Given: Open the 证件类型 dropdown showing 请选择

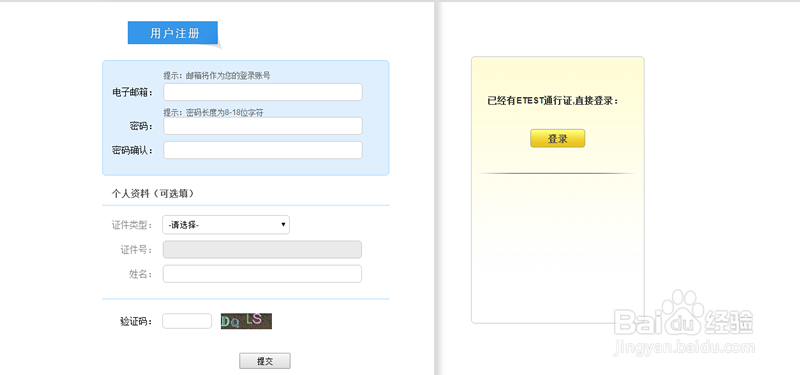Looking at the screenshot, I should click(x=226, y=225).
